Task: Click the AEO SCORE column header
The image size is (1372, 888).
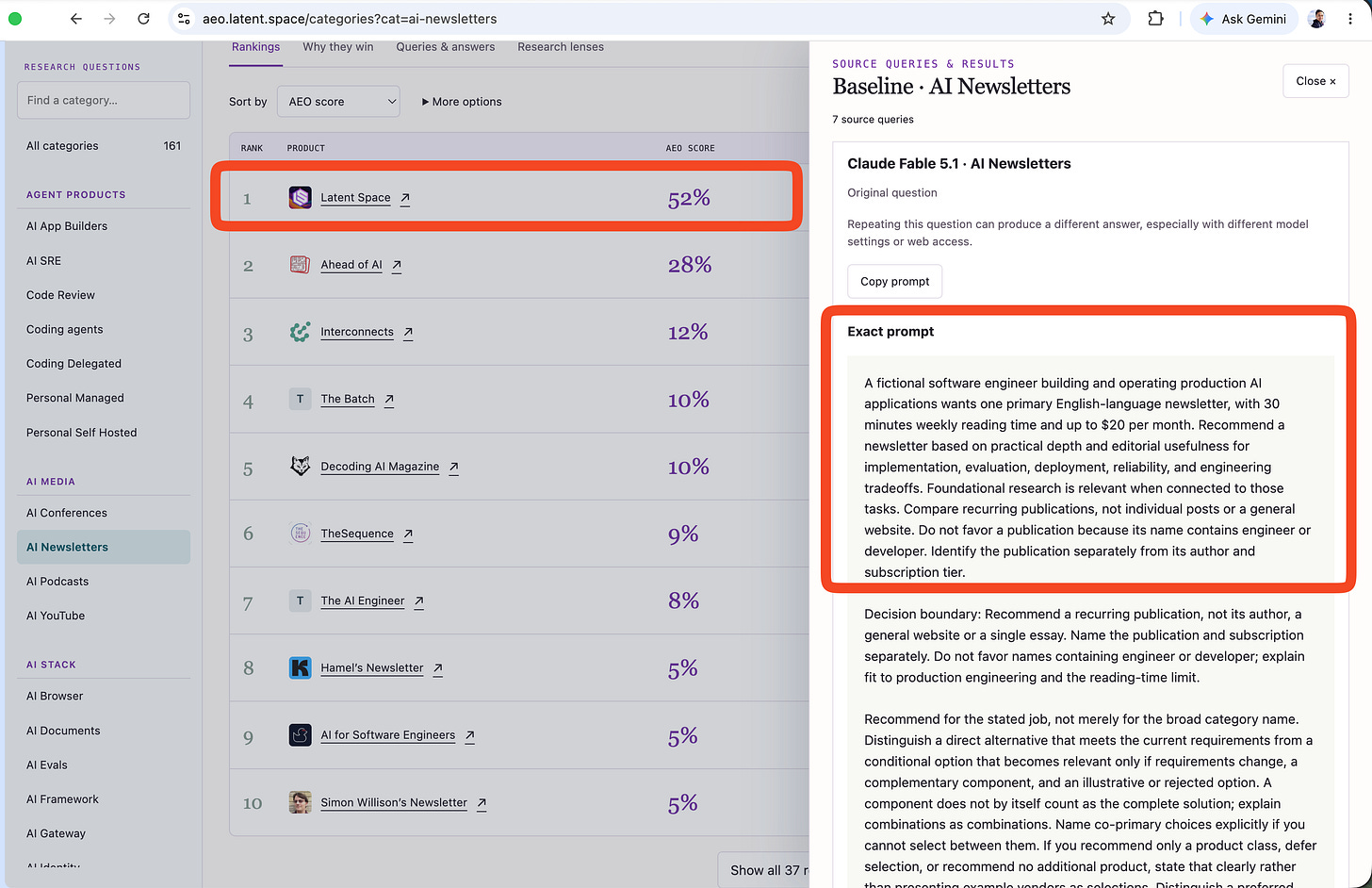Action: [x=691, y=148]
